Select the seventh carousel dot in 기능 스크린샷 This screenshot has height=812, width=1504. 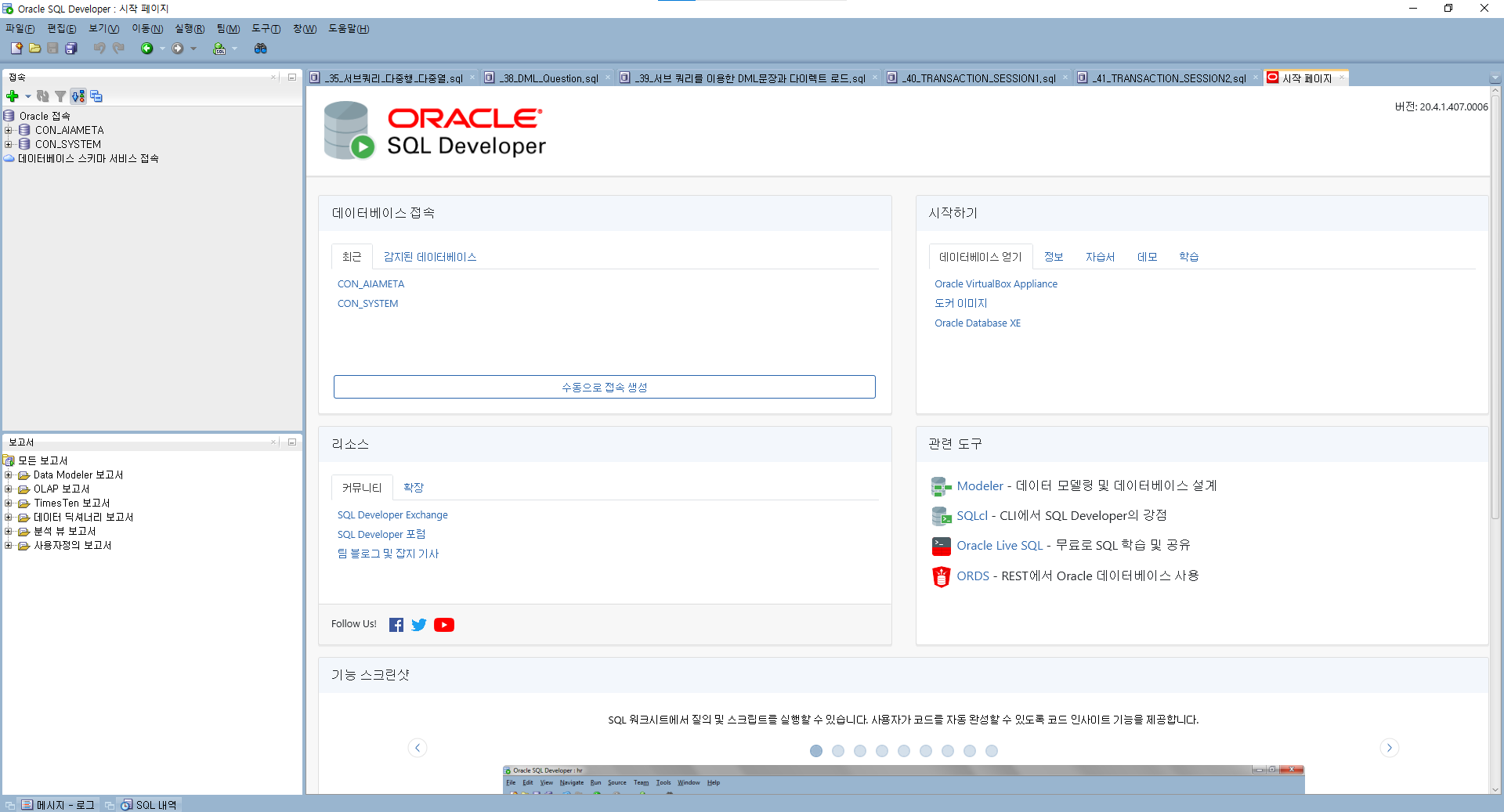coord(948,751)
